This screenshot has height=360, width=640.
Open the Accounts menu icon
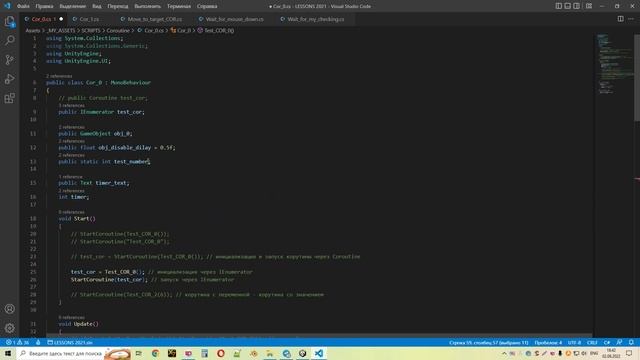9,309
